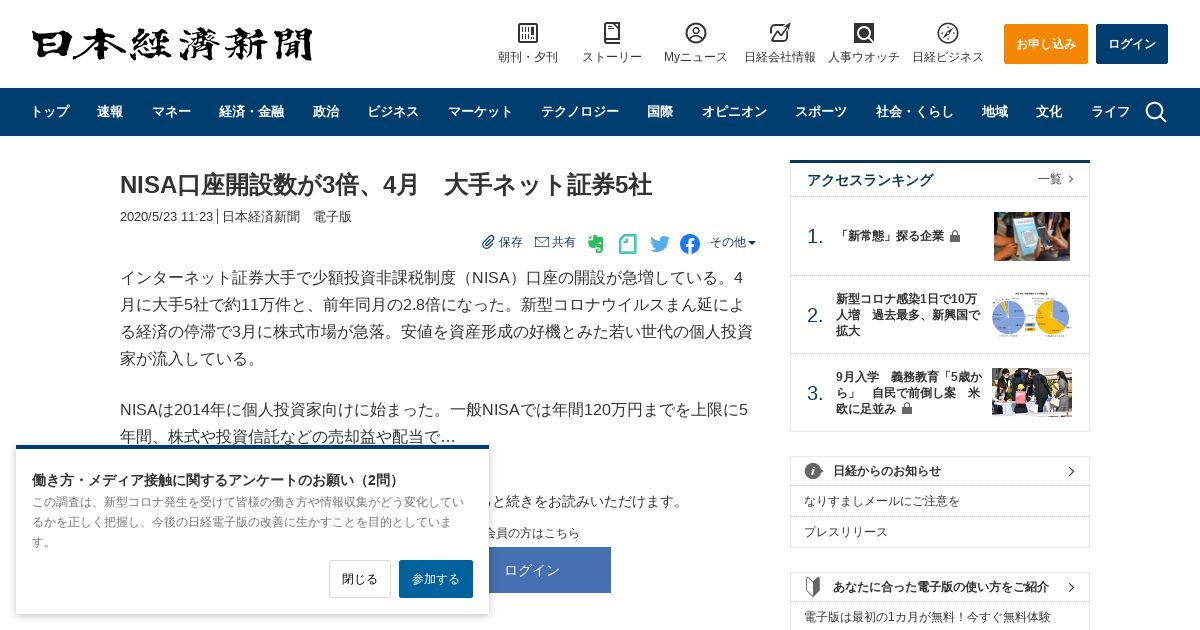
Task: Open the 速報 navigation item
Action: (110, 112)
